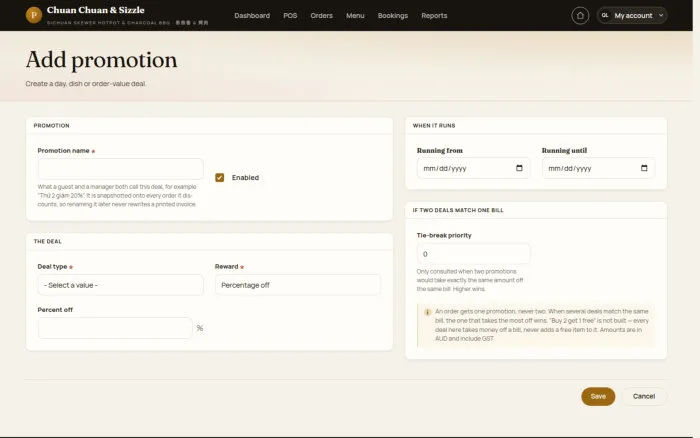The image size is (700, 438).
Task: View the Reports section
Action: (x=434, y=16)
